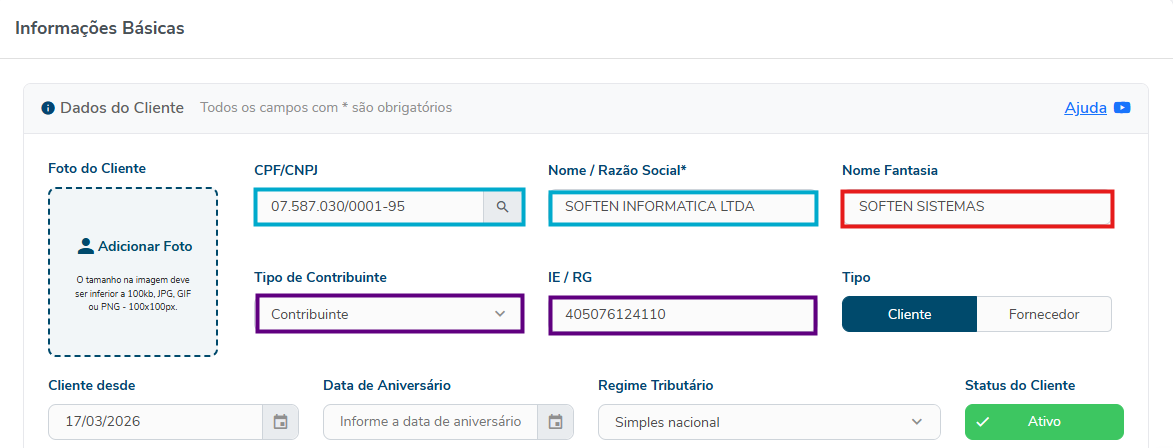Click the CNPJ search magnifier icon
The image size is (1173, 448).
(503, 207)
